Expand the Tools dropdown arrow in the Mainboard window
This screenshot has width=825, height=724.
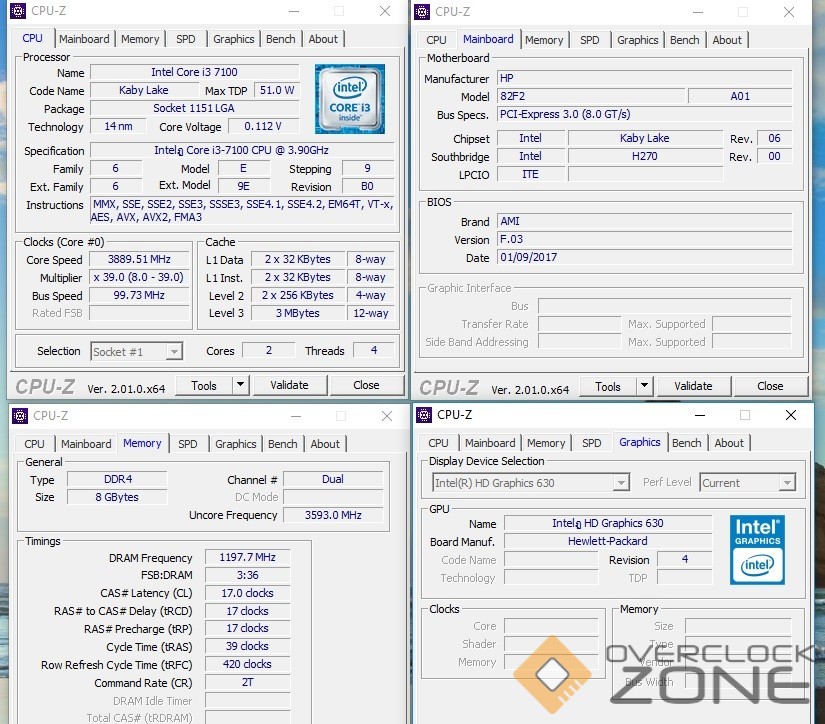[644, 386]
